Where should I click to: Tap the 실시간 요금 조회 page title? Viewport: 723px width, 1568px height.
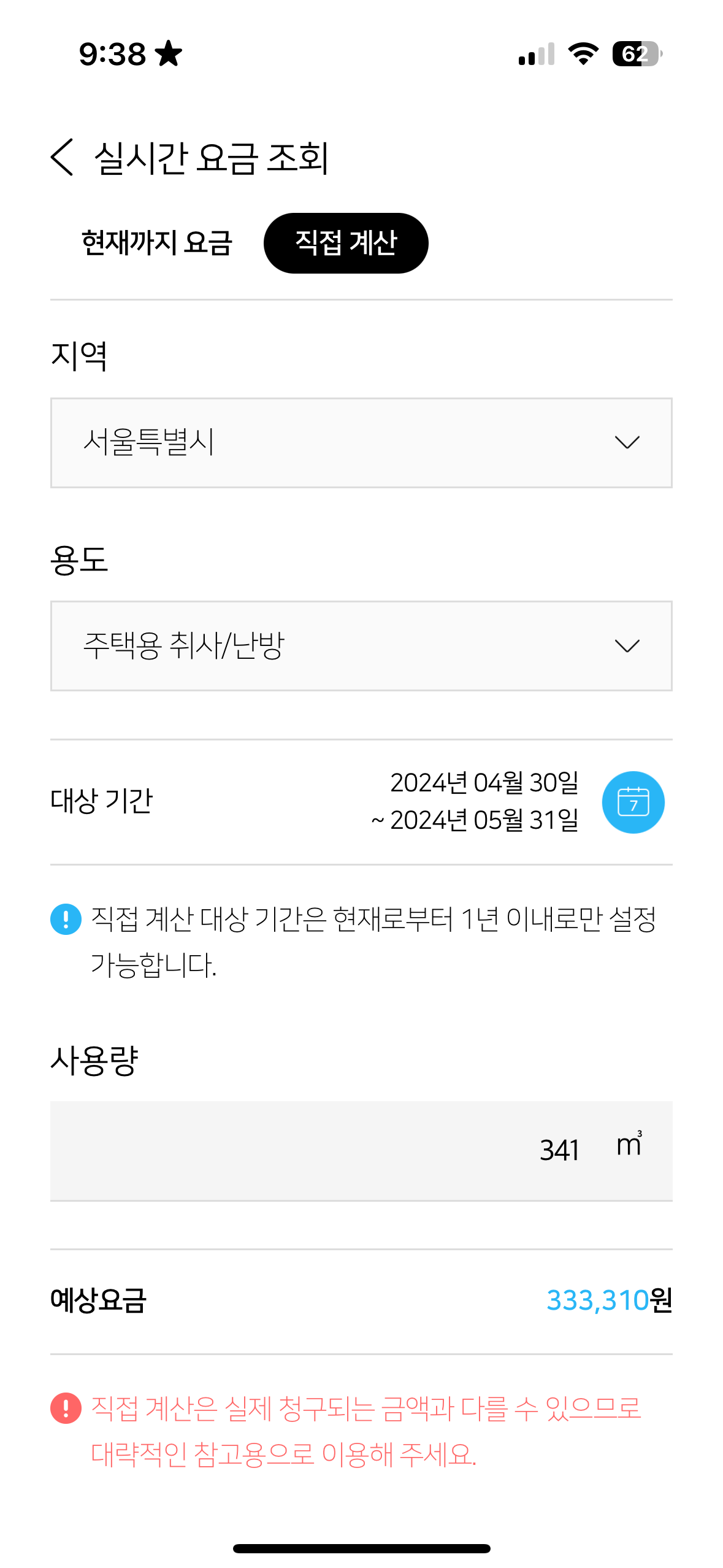[212, 158]
